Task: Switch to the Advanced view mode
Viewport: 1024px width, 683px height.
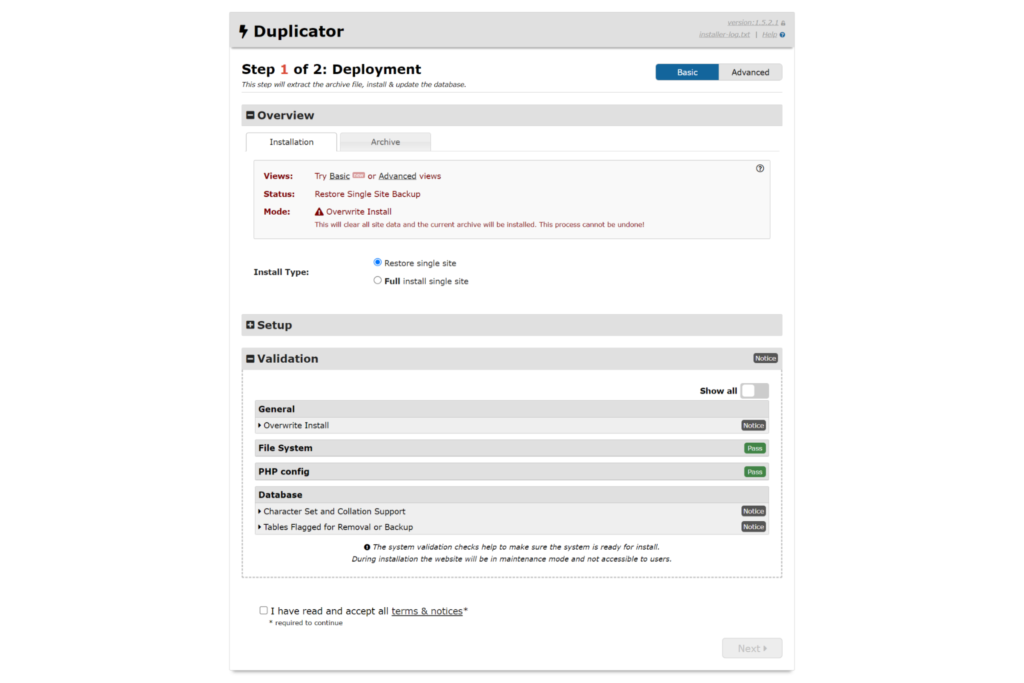Action: pyautogui.click(x=750, y=72)
